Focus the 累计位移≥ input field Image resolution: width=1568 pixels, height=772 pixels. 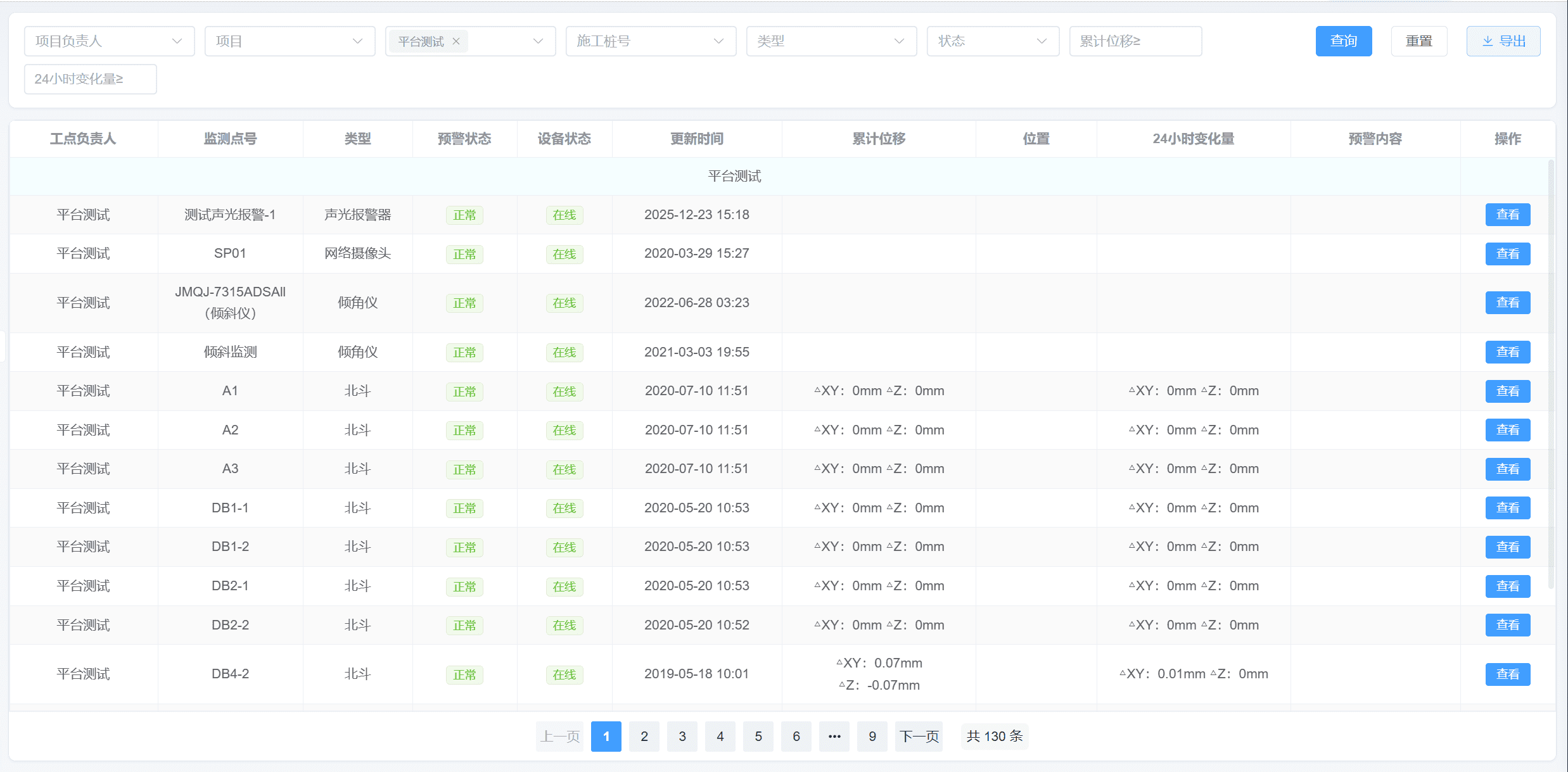(x=1136, y=41)
